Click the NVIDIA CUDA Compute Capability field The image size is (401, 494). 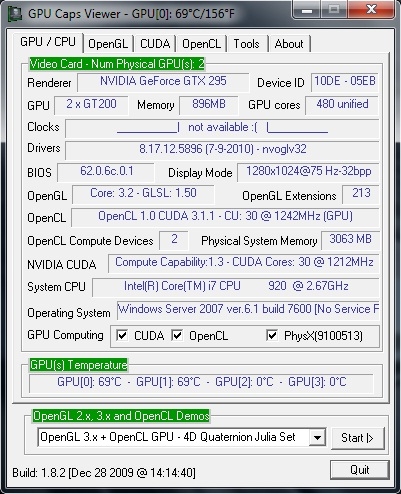coord(244,263)
